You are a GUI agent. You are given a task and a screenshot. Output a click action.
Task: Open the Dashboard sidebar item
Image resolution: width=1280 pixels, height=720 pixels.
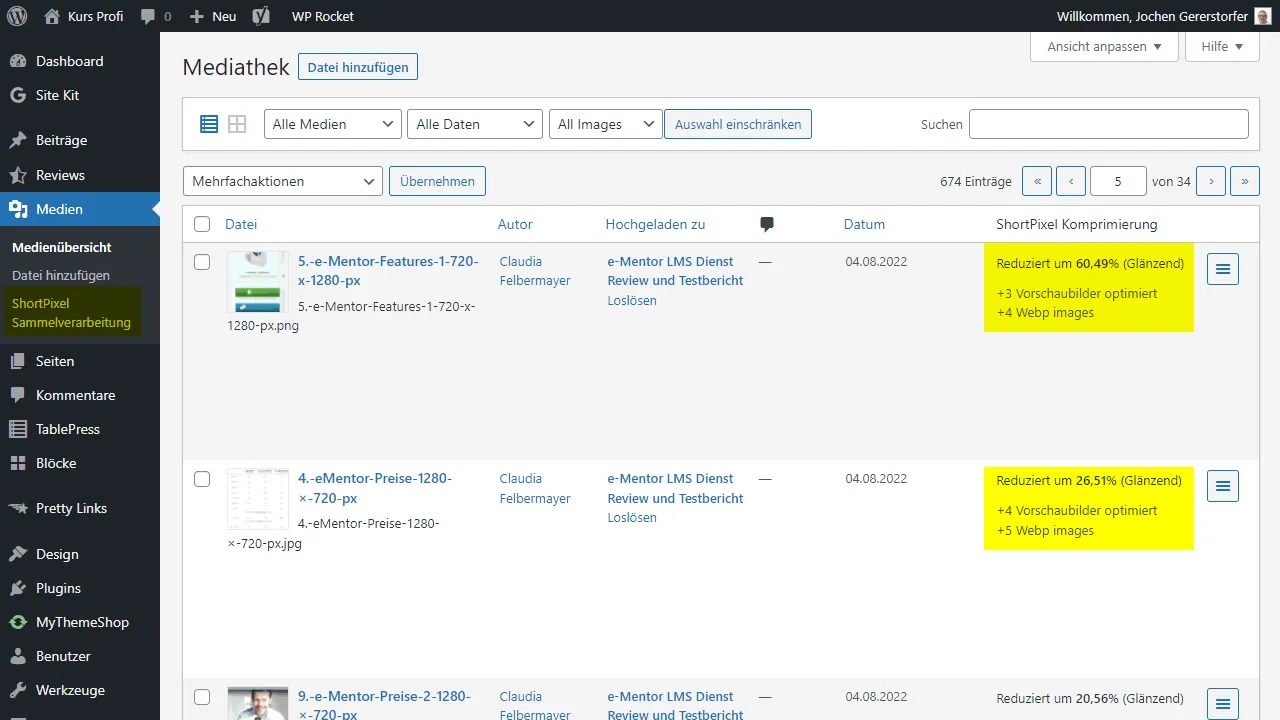[x=80, y=61]
